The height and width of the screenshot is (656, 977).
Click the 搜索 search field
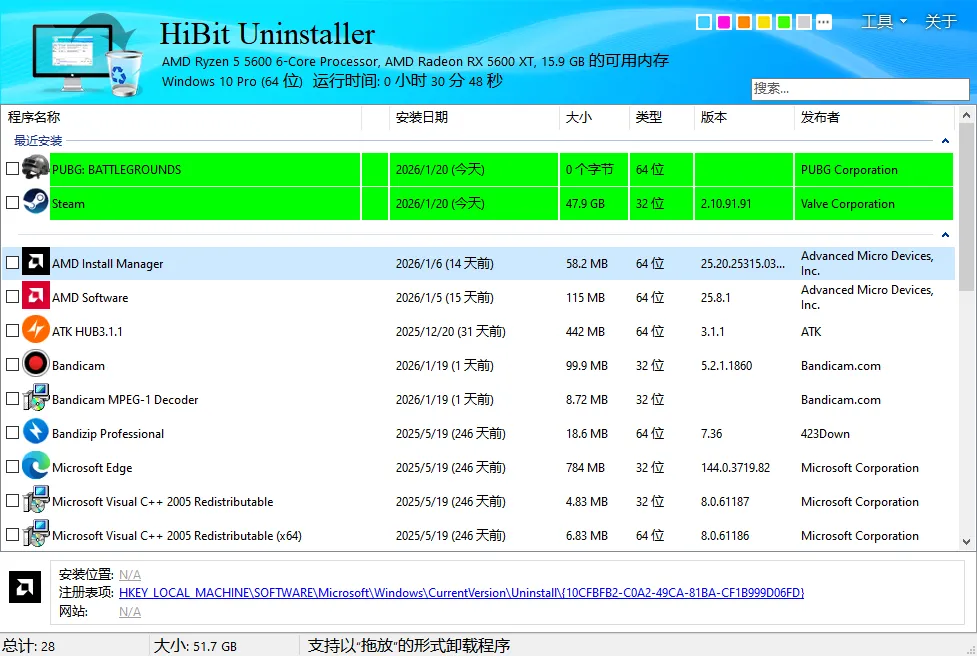tap(860, 88)
